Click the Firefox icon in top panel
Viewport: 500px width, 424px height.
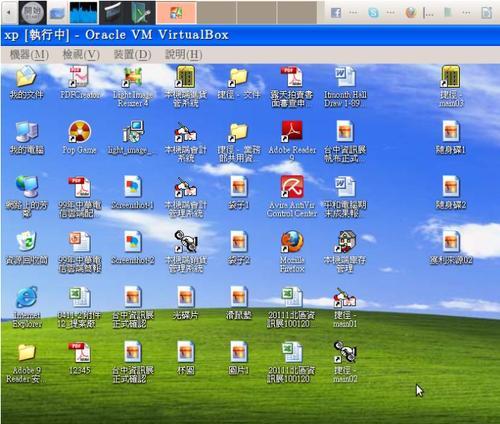pyautogui.click(x=411, y=13)
